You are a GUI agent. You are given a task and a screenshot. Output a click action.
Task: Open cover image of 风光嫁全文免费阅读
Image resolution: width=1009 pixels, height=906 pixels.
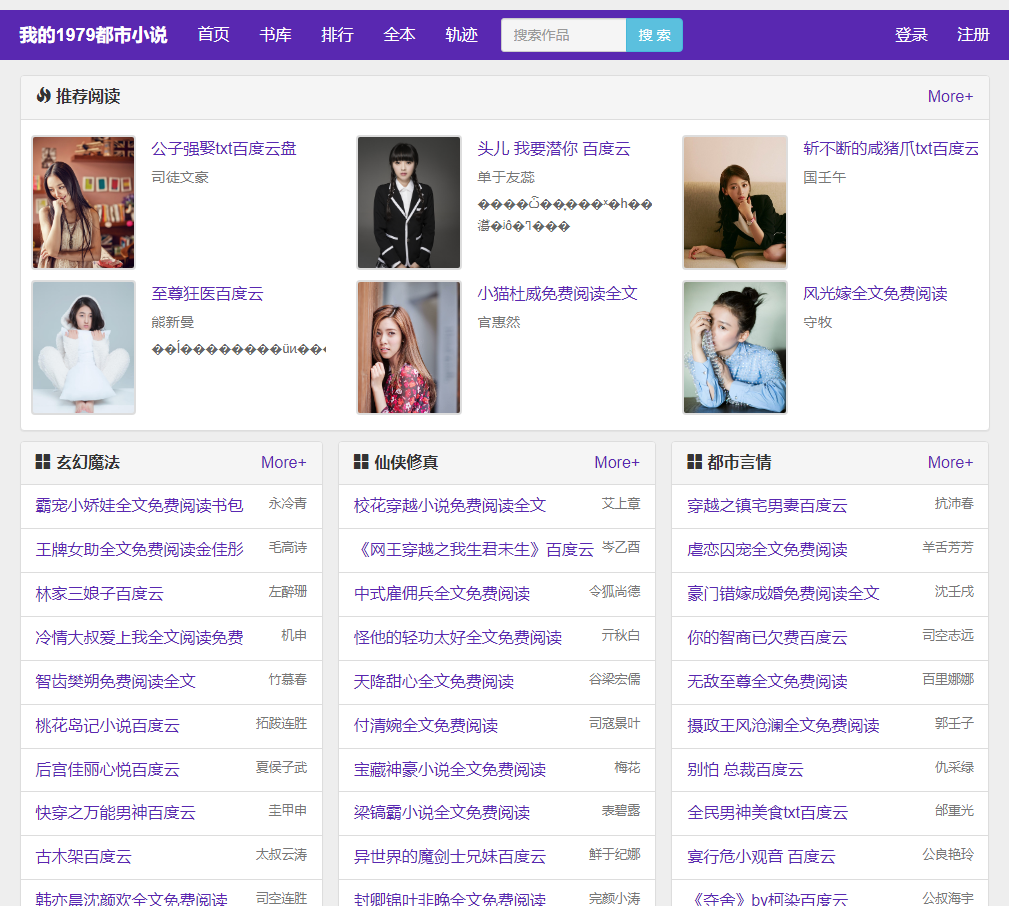point(735,347)
